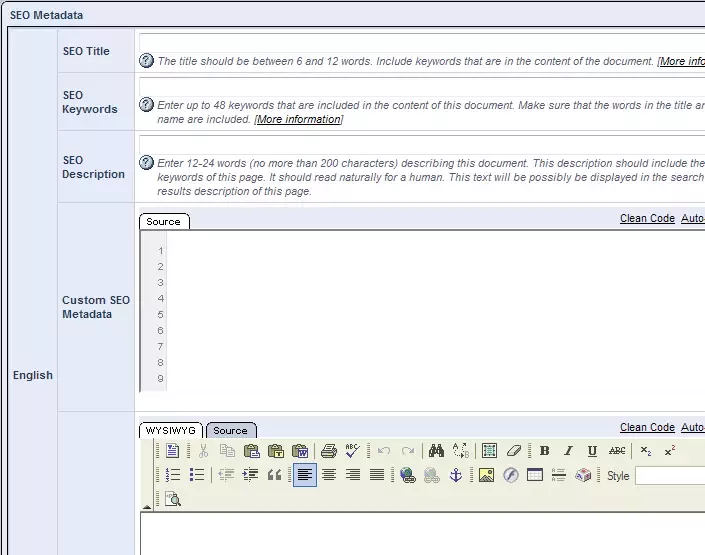Select Center alignment button

tap(329, 475)
